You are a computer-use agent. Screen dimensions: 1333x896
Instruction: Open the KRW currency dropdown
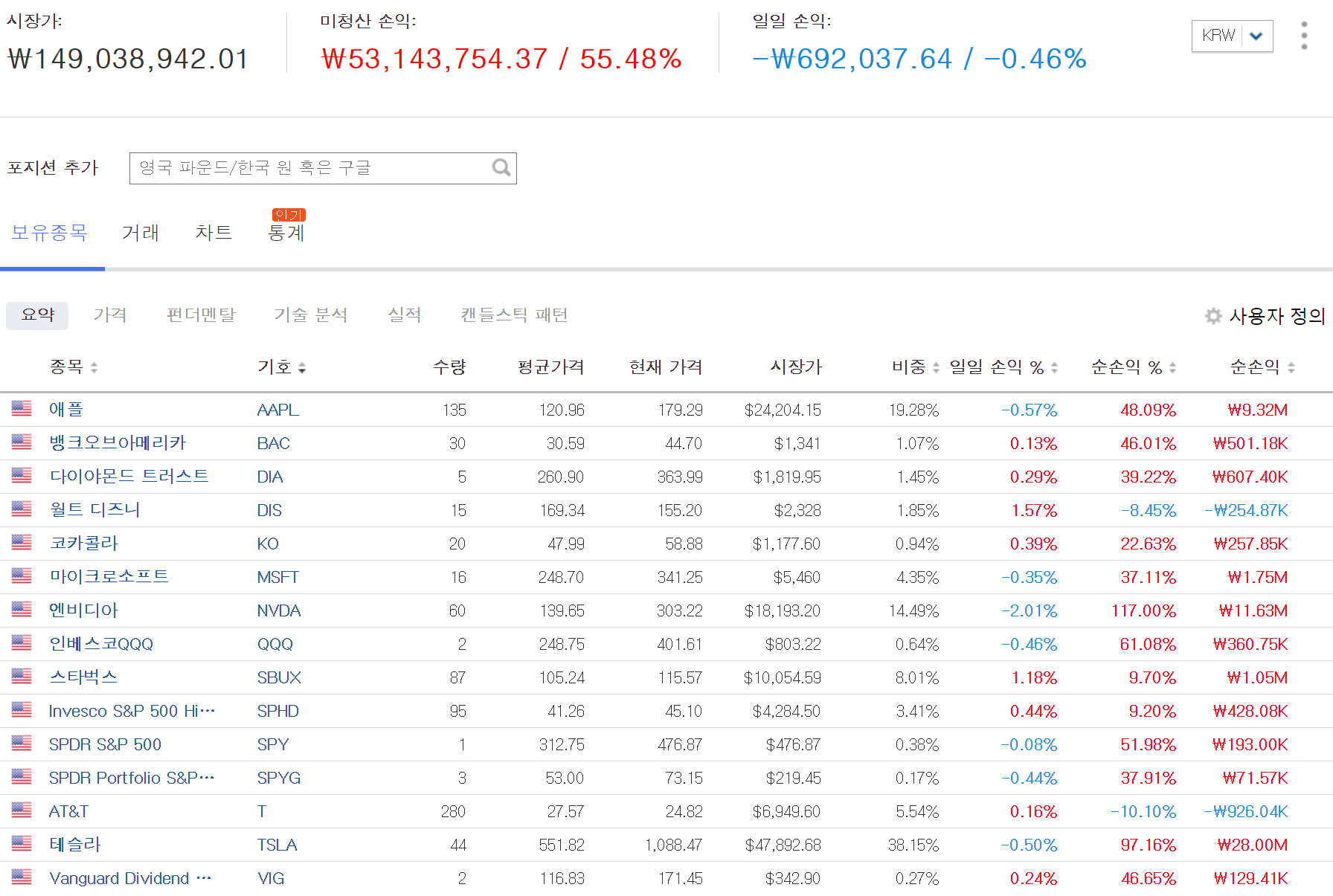(x=1232, y=36)
